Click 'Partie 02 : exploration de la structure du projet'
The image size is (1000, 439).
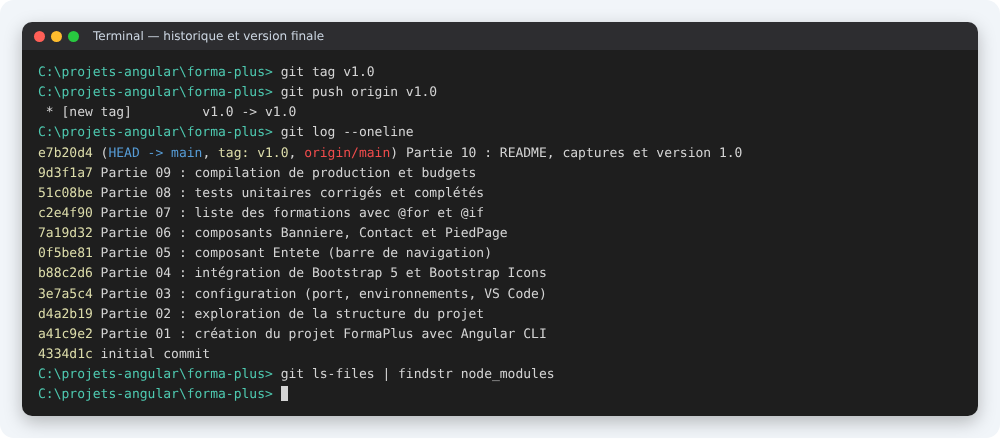click(x=292, y=314)
